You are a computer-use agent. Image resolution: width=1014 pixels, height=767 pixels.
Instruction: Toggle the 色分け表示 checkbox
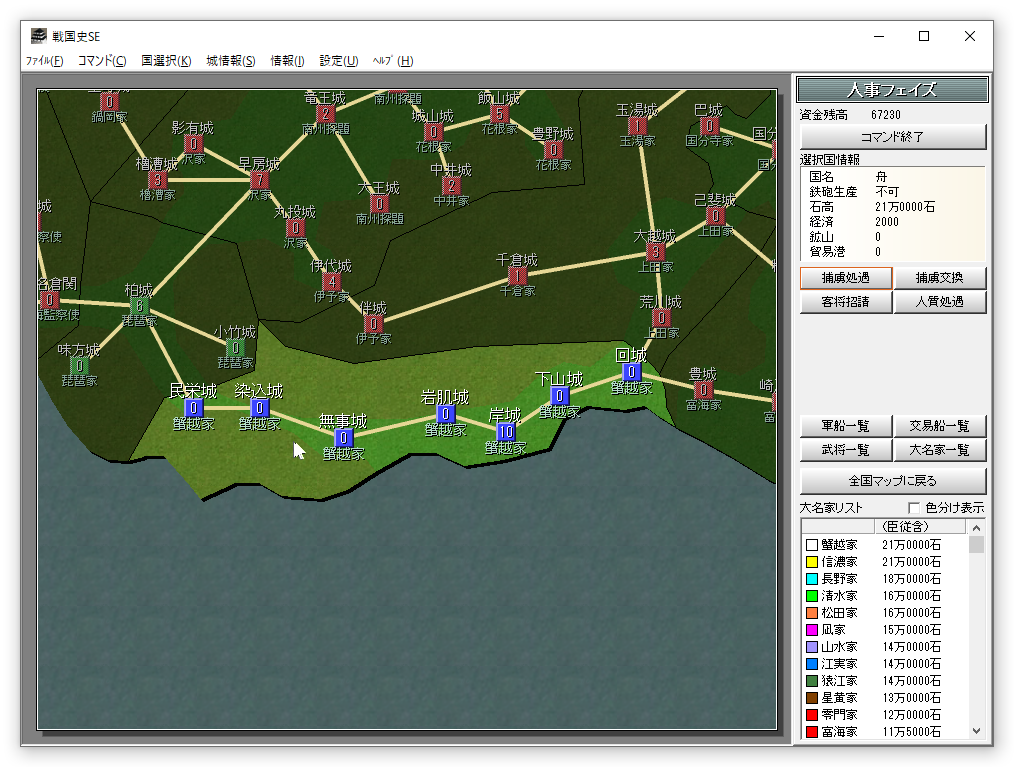click(914, 508)
